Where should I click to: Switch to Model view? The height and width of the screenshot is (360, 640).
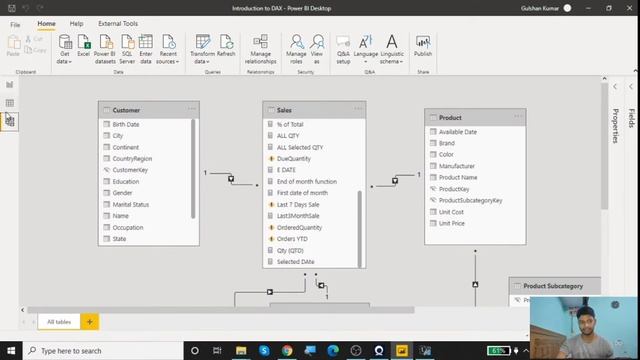click(9, 121)
